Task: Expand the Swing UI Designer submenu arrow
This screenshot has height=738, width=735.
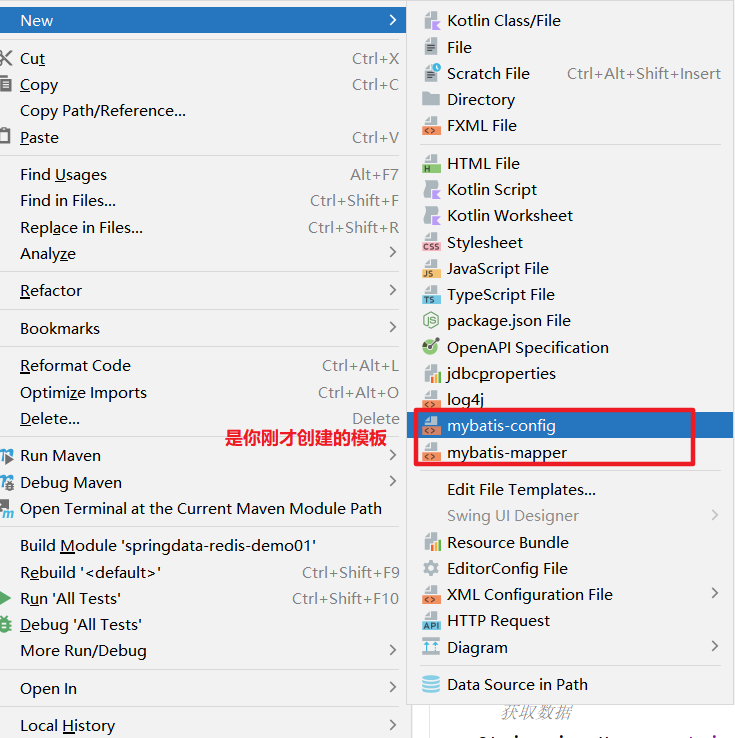Action: (x=715, y=515)
